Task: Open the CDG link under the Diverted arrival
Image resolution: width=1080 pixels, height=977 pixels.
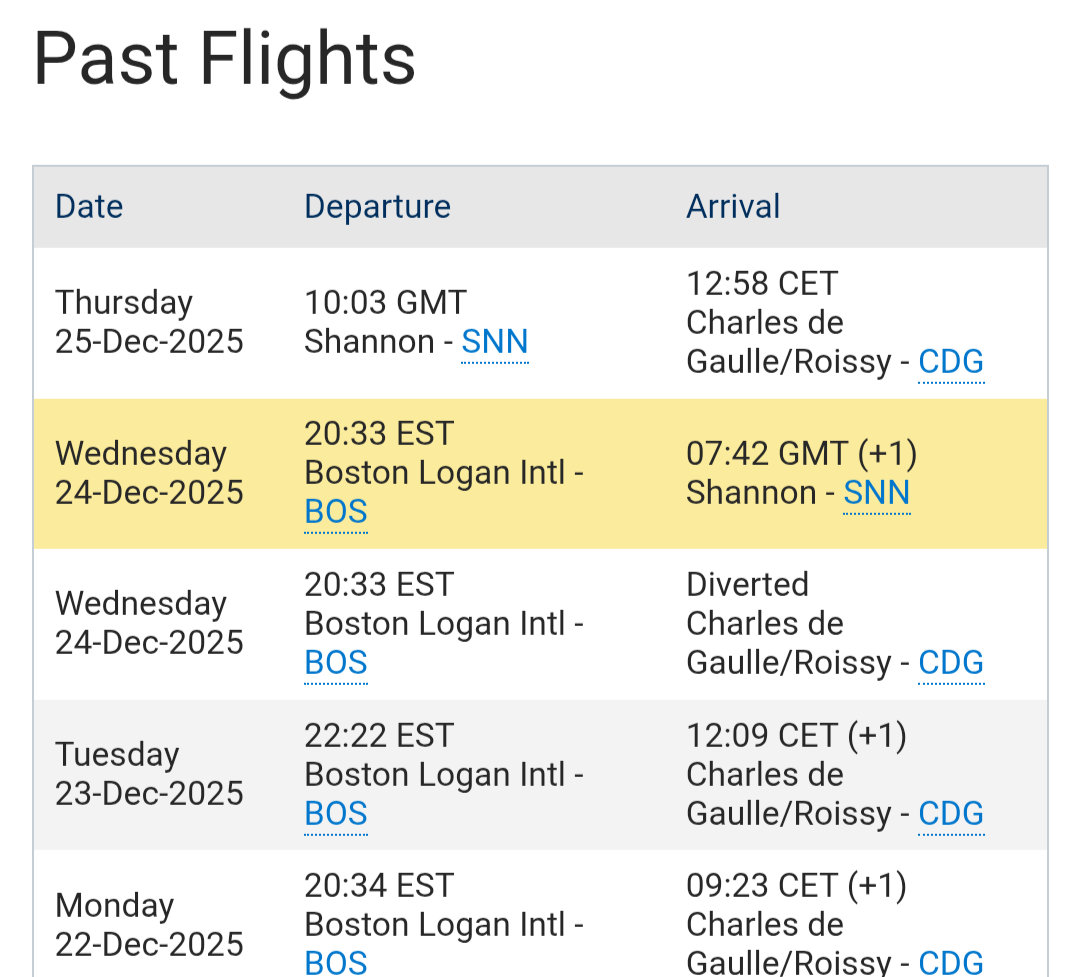Action: click(951, 663)
